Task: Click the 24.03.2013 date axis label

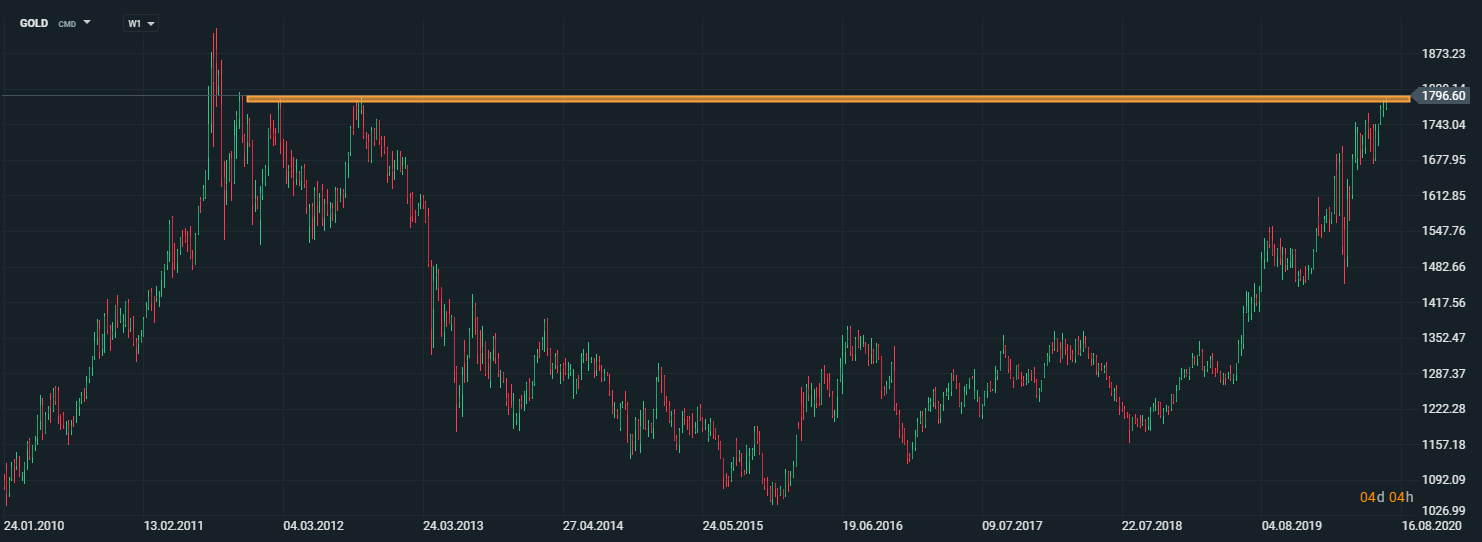Action: coord(453,524)
